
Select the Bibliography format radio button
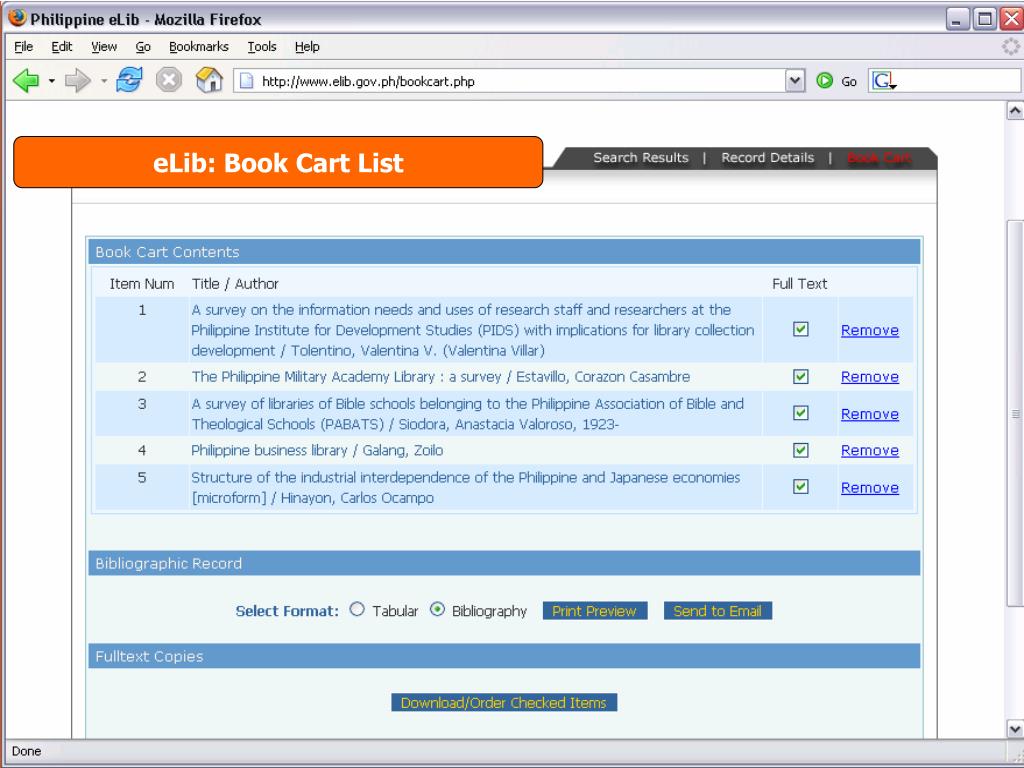click(x=437, y=609)
